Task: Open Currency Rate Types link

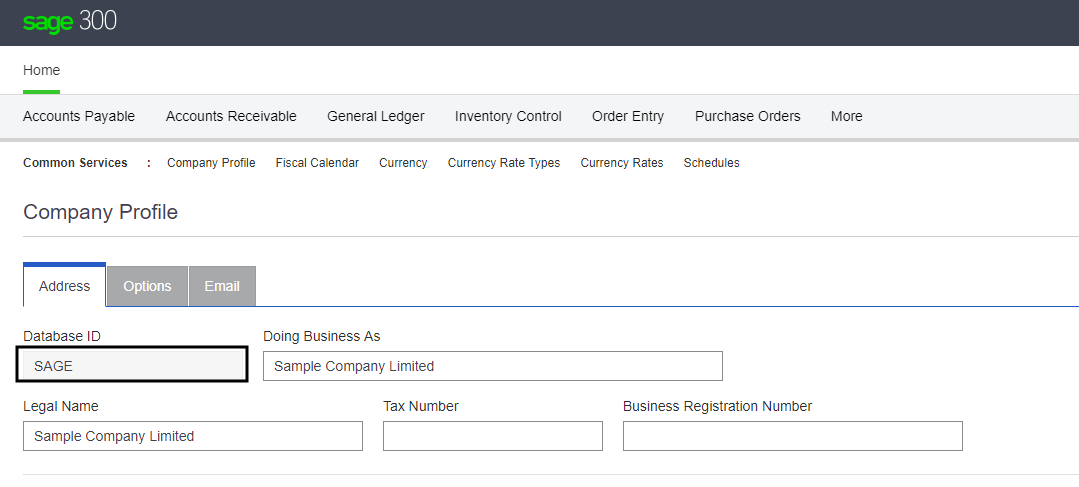Action: pyautogui.click(x=504, y=163)
